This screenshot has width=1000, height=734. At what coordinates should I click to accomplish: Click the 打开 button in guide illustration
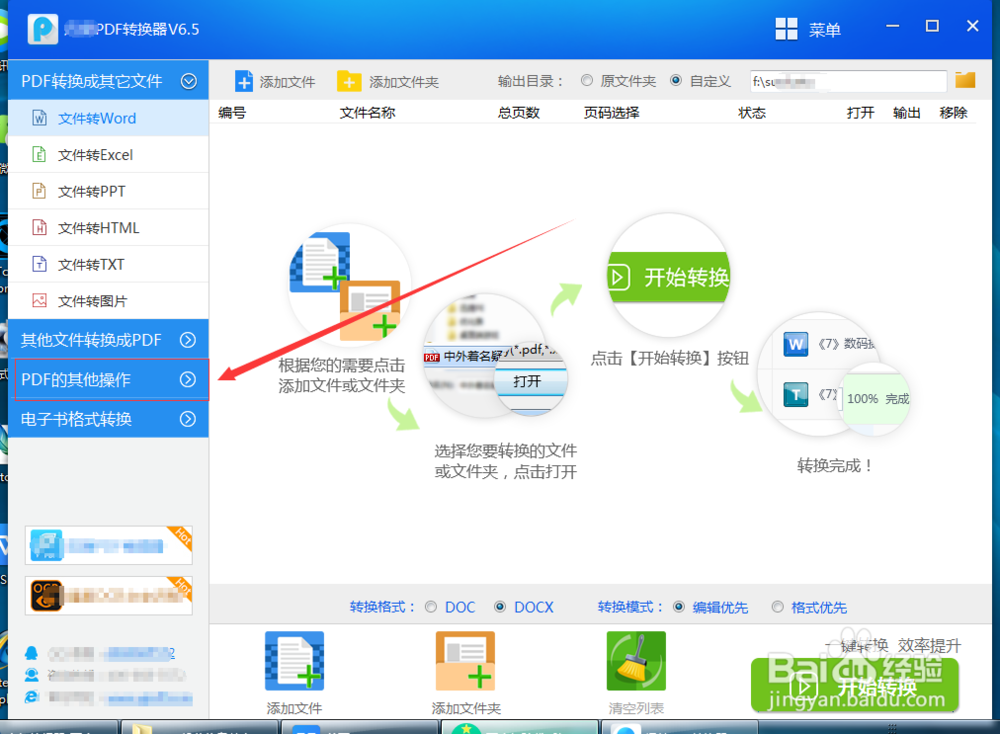point(531,382)
